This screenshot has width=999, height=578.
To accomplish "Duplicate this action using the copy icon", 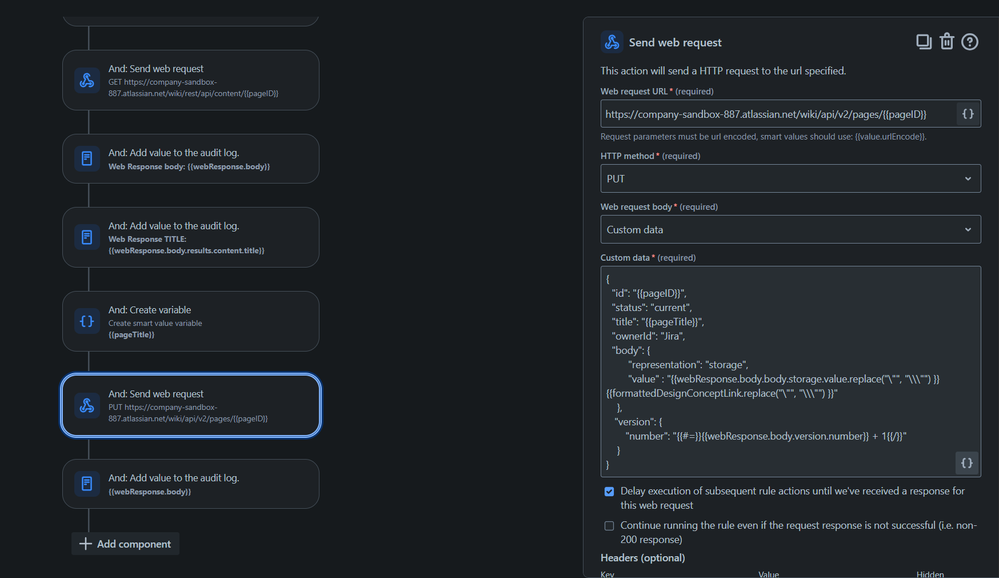I will 924,42.
